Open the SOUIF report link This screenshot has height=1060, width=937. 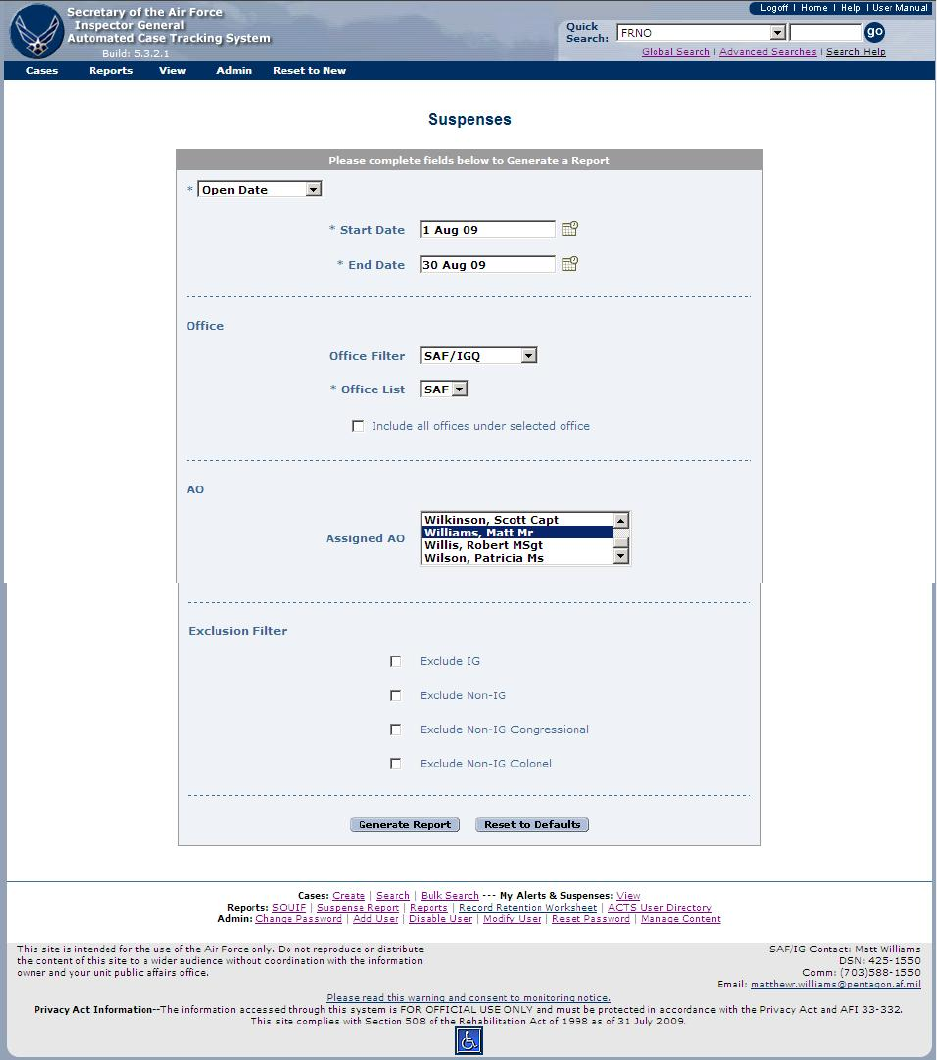pyautogui.click(x=289, y=908)
